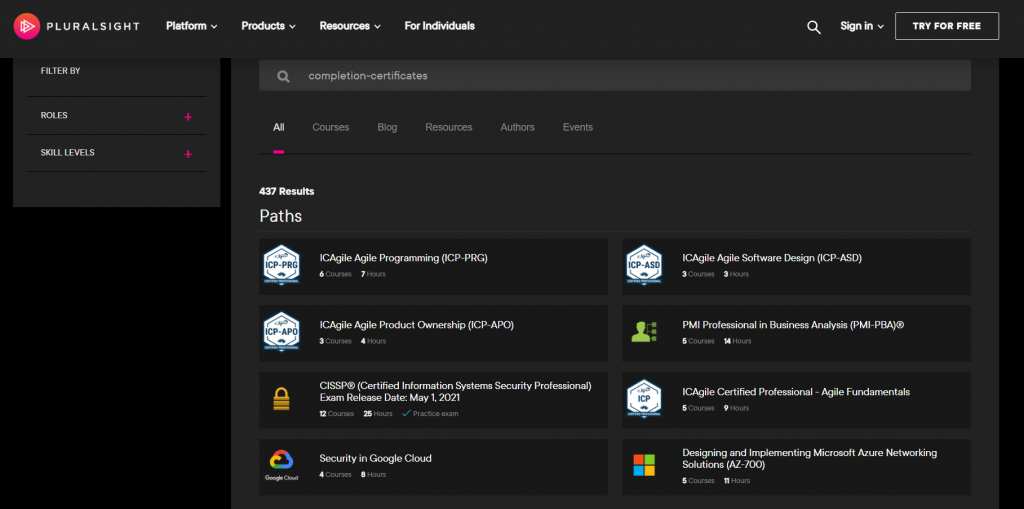Click the search field containing completion-certificates

[x=615, y=76]
